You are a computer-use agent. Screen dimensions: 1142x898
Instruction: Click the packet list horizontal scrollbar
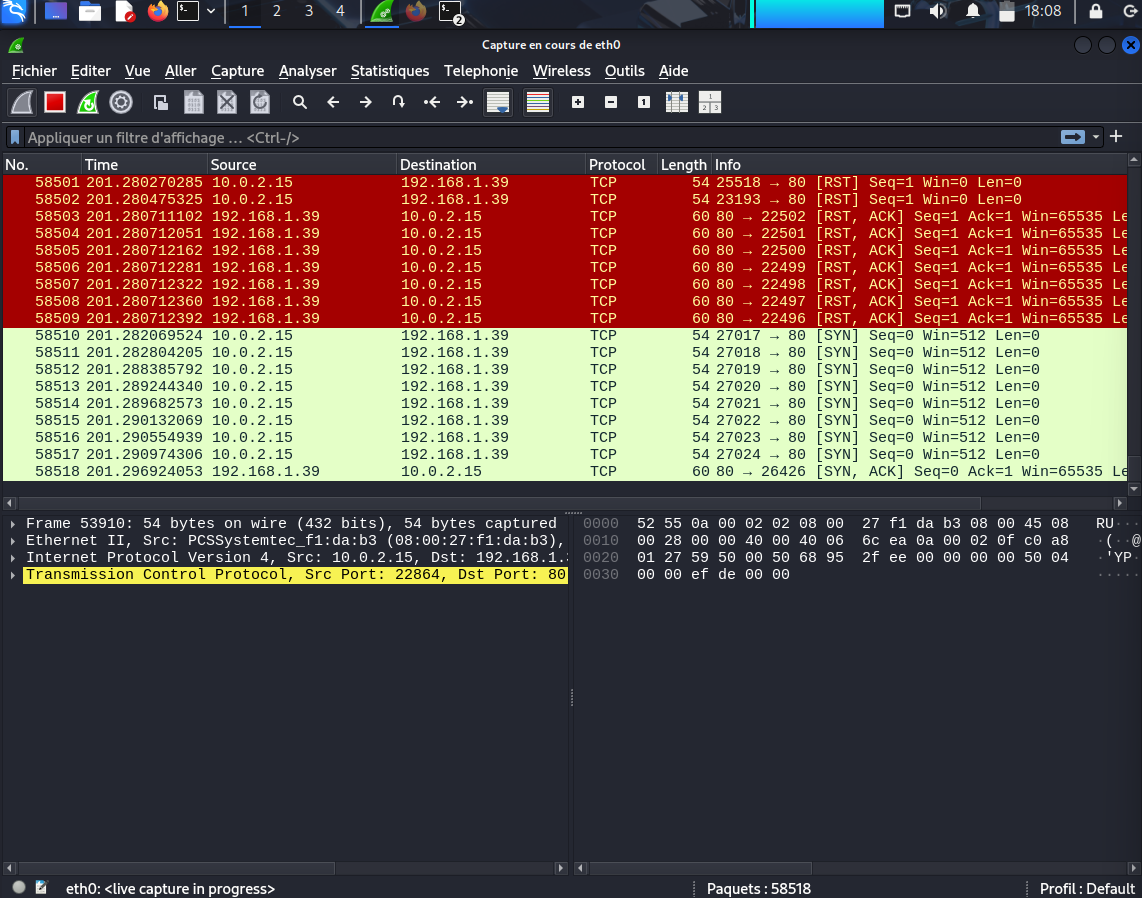[500, 503]
